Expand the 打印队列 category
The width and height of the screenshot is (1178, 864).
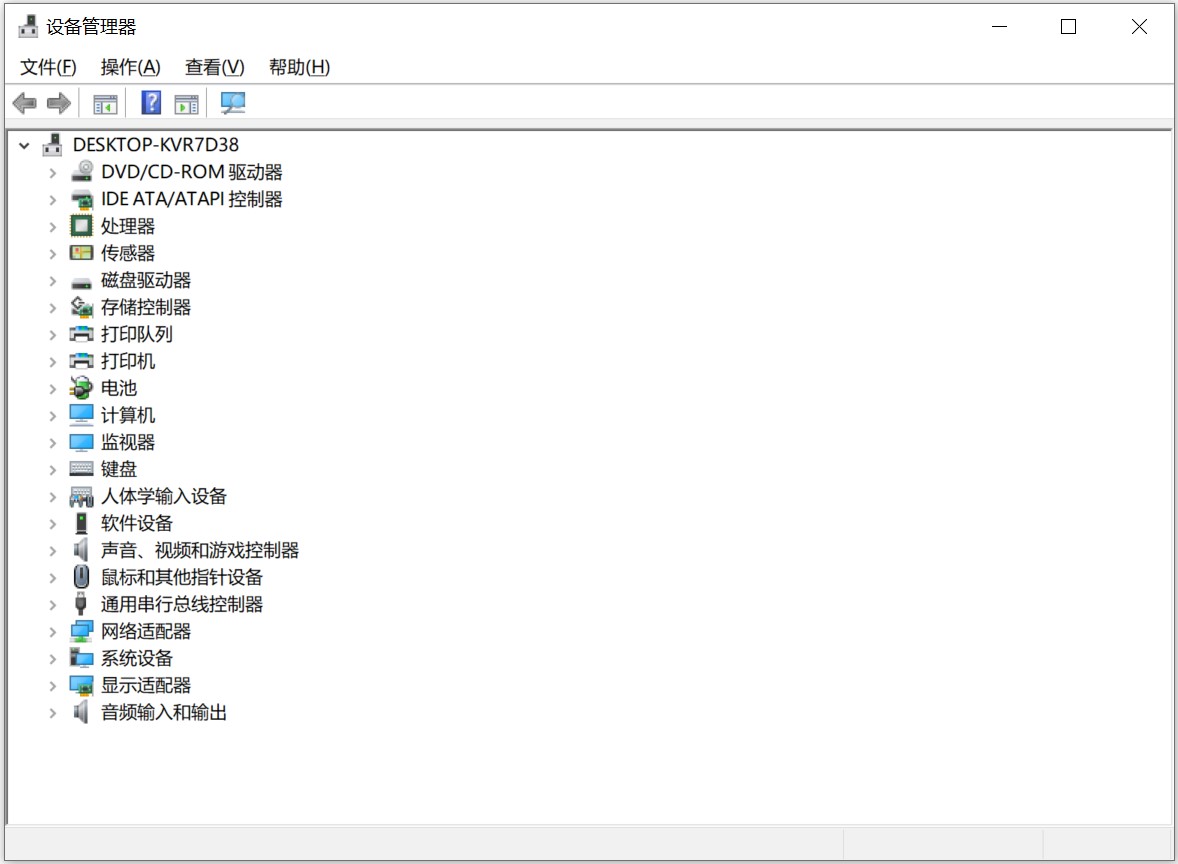point(53,335)
